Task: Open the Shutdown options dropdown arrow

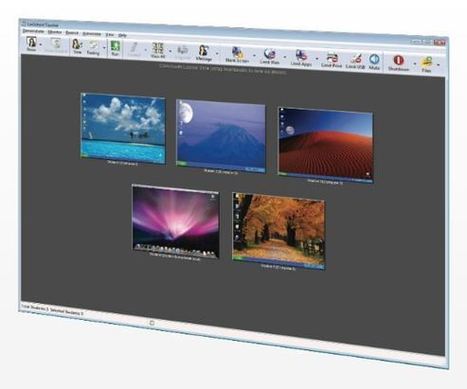Action: tap(415, 64)
